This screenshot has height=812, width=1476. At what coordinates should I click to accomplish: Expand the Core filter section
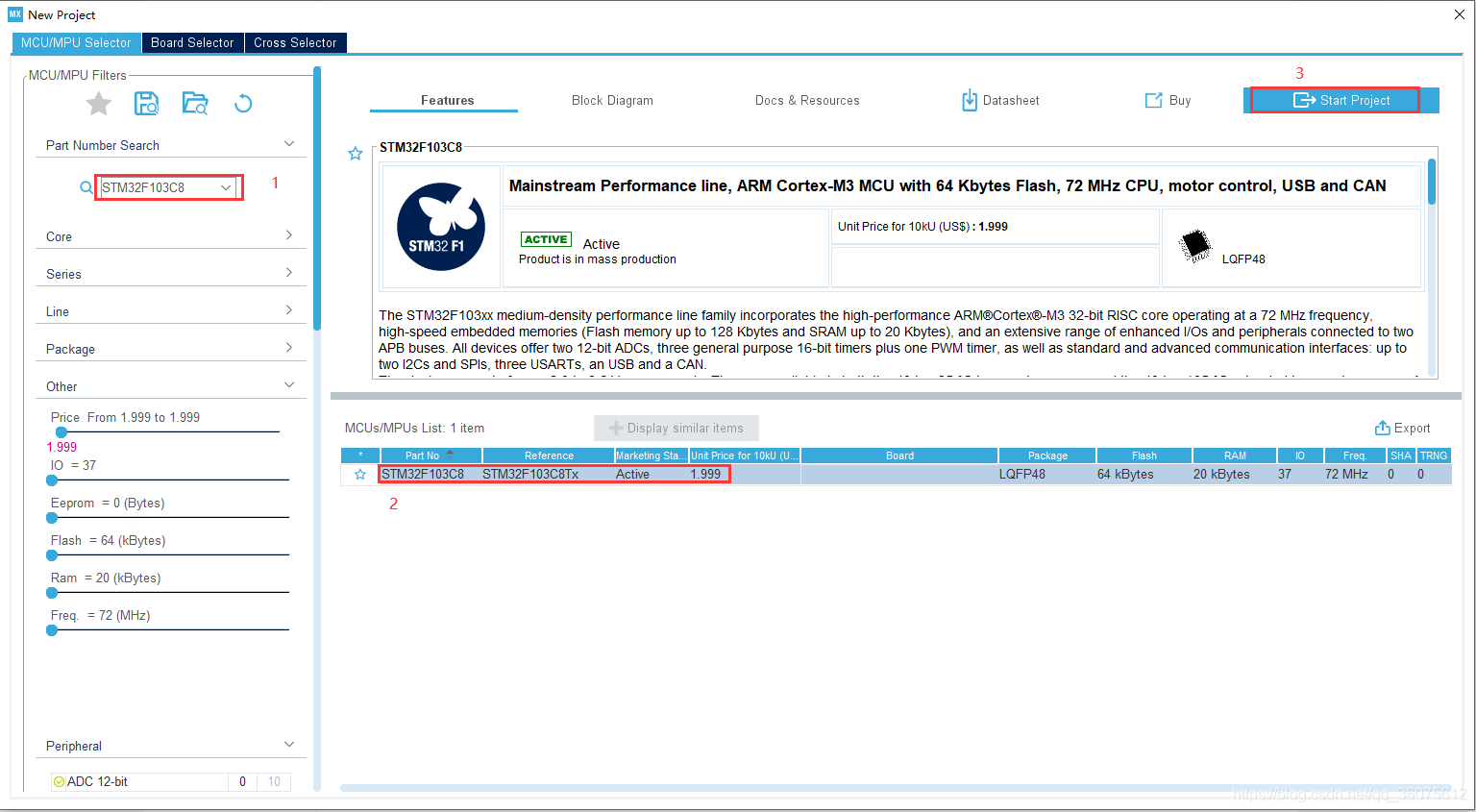coord(289,235)
